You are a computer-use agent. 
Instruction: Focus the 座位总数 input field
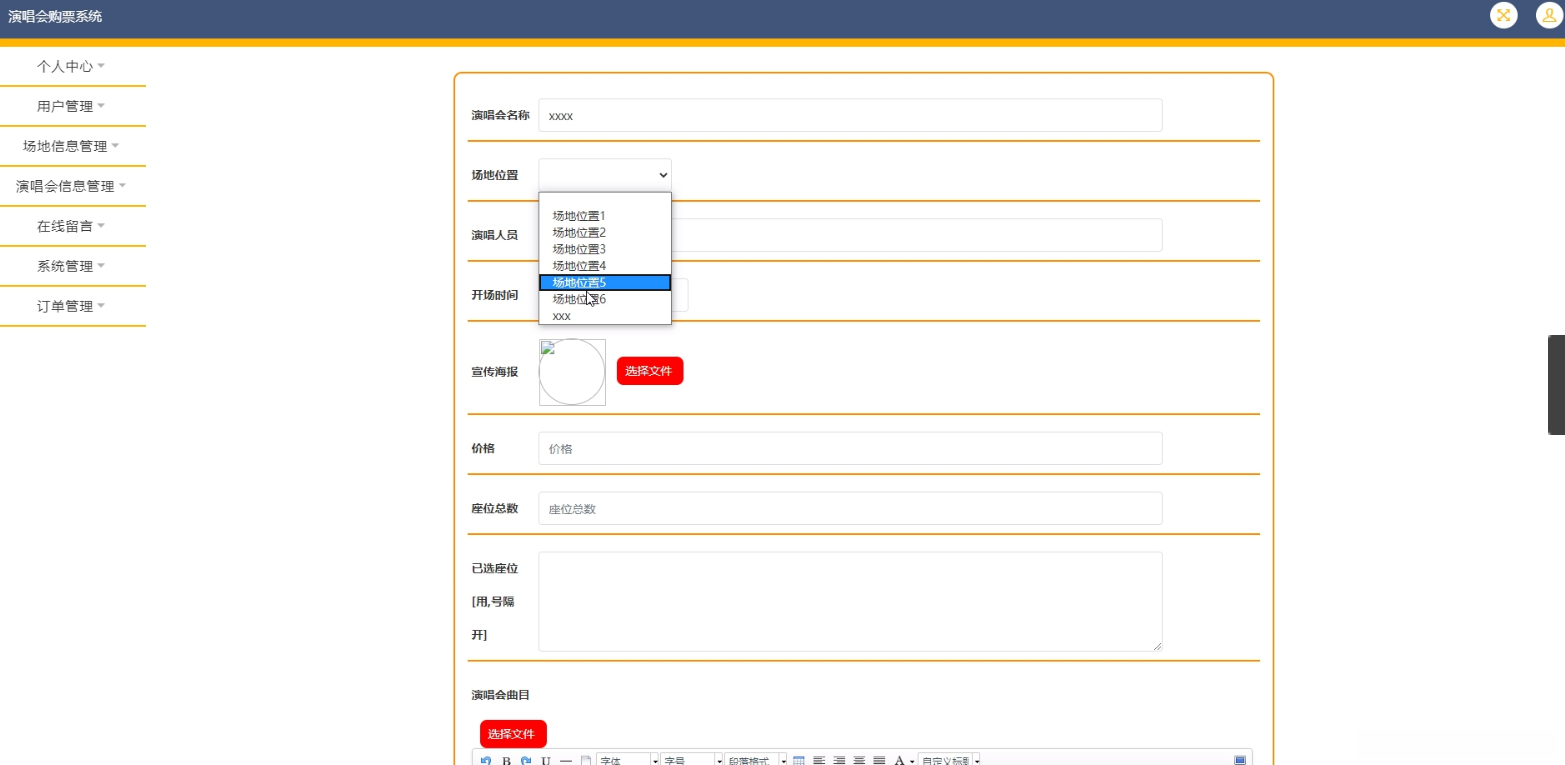tap(850, 508)
